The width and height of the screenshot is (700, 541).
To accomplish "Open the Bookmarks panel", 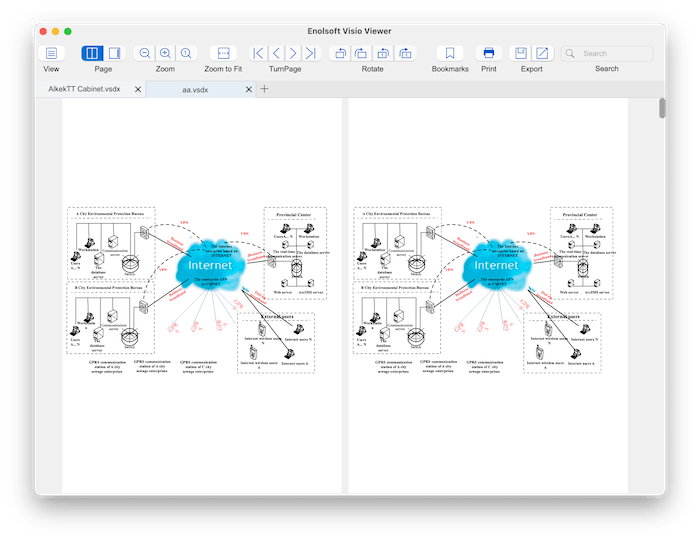I will click(450, 53).
